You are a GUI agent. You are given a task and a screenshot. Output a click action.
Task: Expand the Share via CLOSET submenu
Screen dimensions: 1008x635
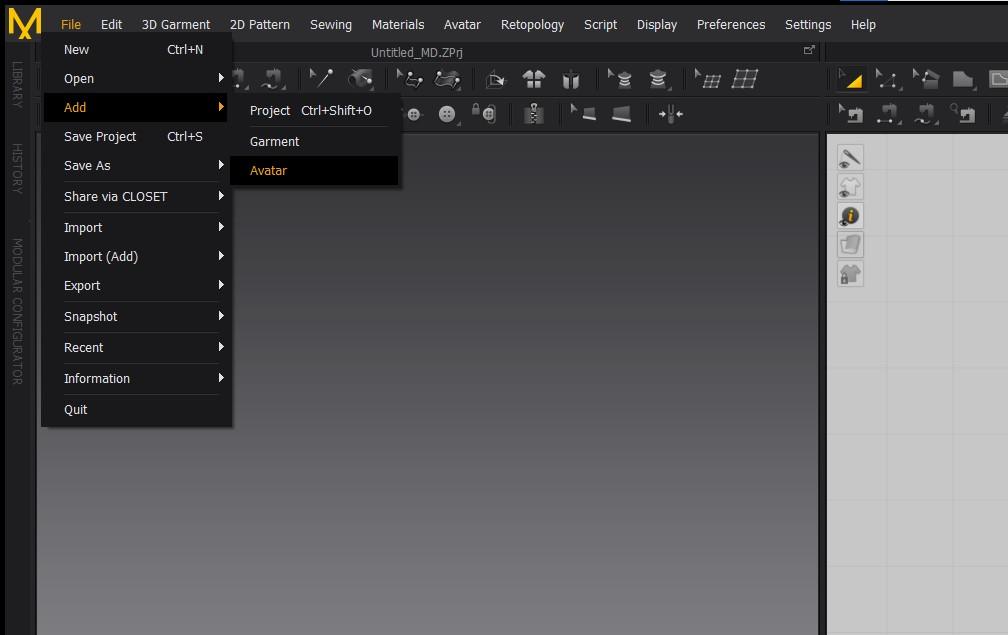point(136,197)
